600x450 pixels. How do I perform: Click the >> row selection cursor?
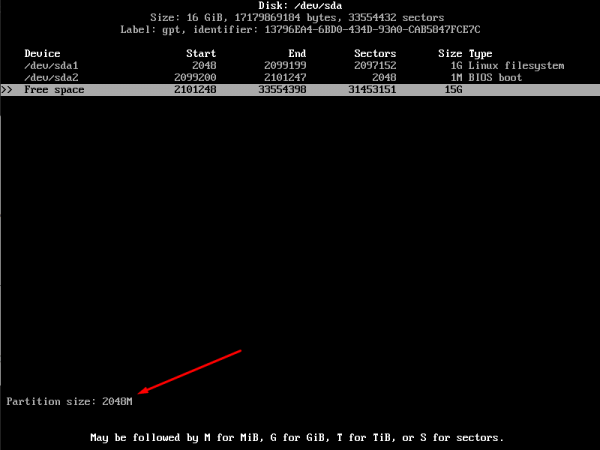tap(7, 90)
